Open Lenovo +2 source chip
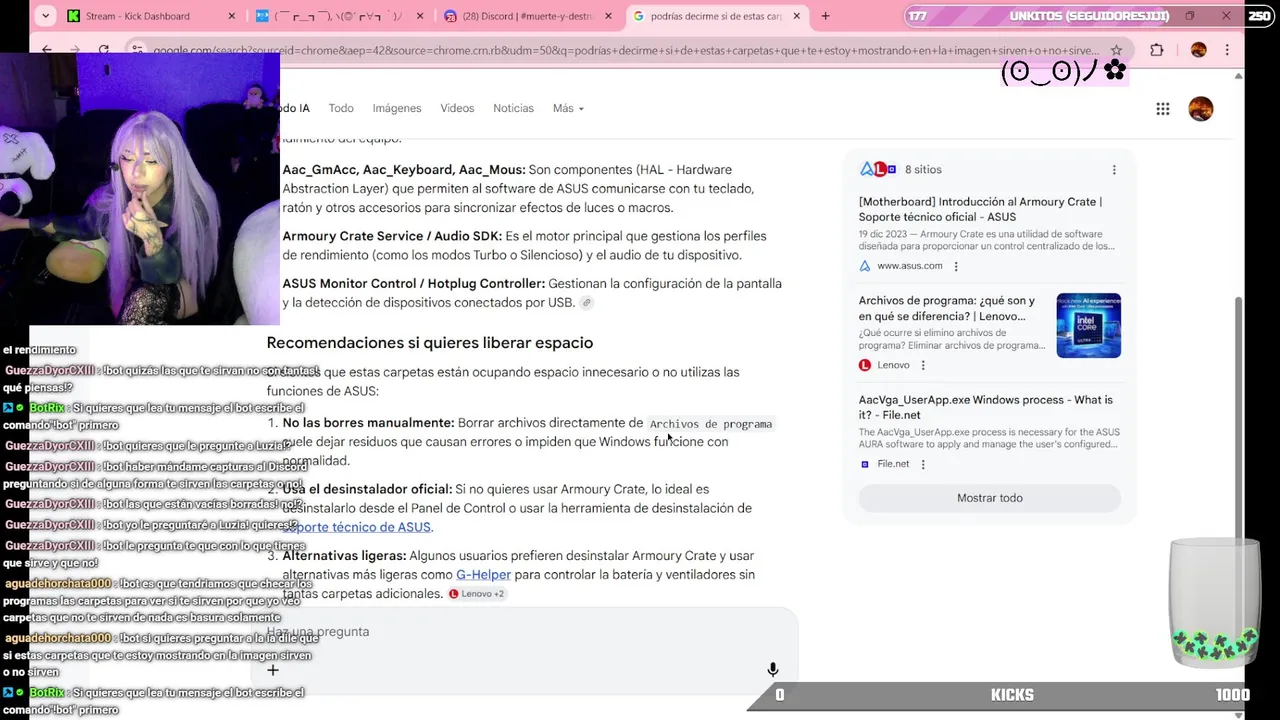Image resolution: width=1280 pixels, height=720 pixels. (x=477, y=594)
